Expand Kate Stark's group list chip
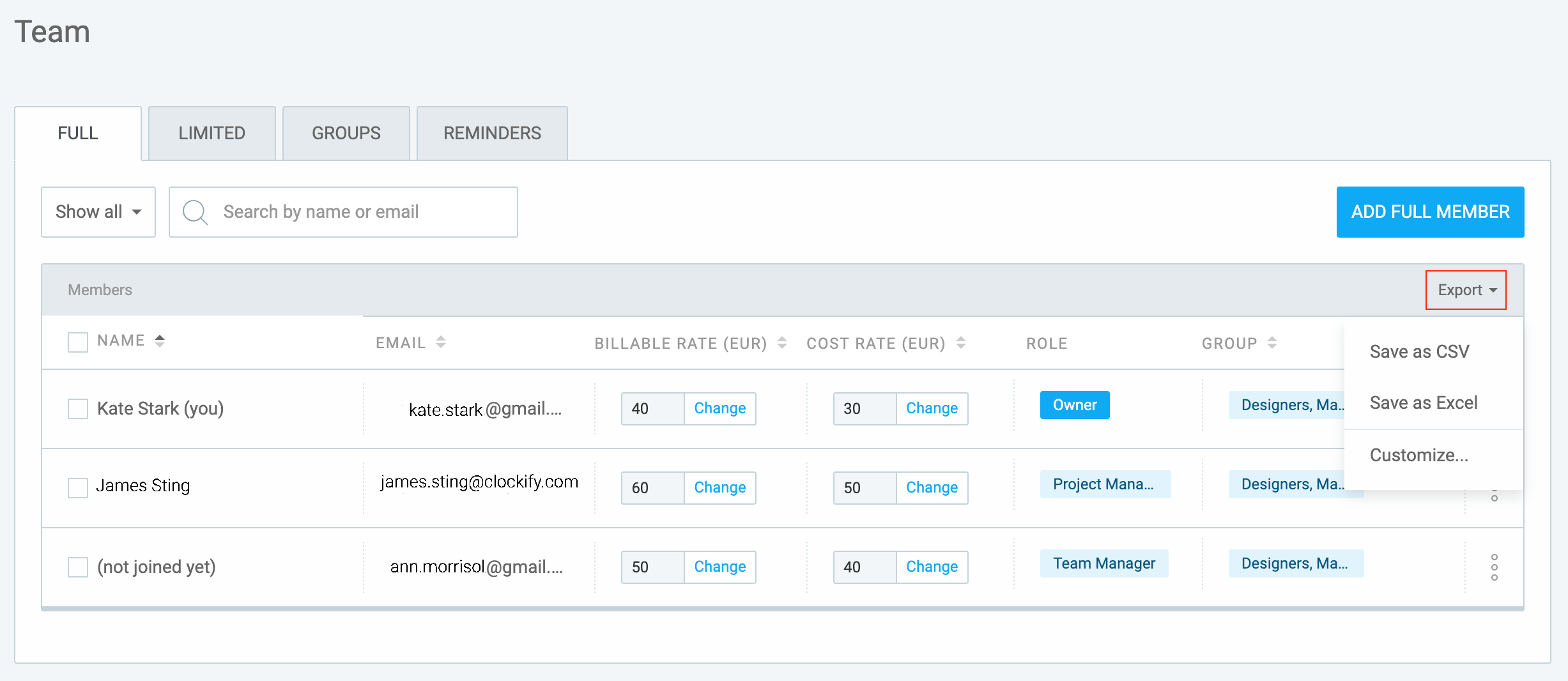1568x681 pixels. pyautogui.click(x=1292, y=405)
